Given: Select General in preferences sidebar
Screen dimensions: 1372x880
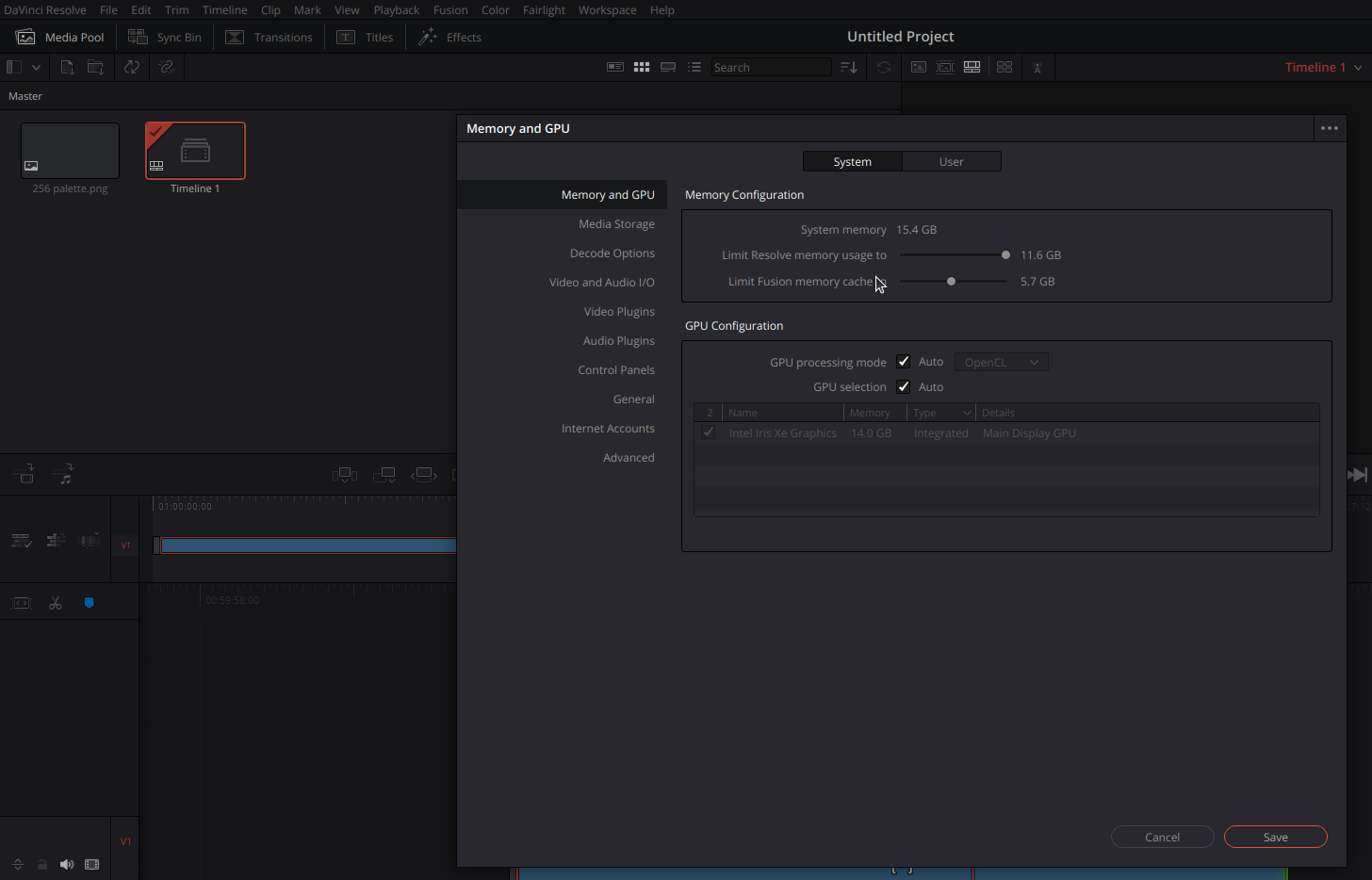Looking at the screenshot, I should (634, 399).
